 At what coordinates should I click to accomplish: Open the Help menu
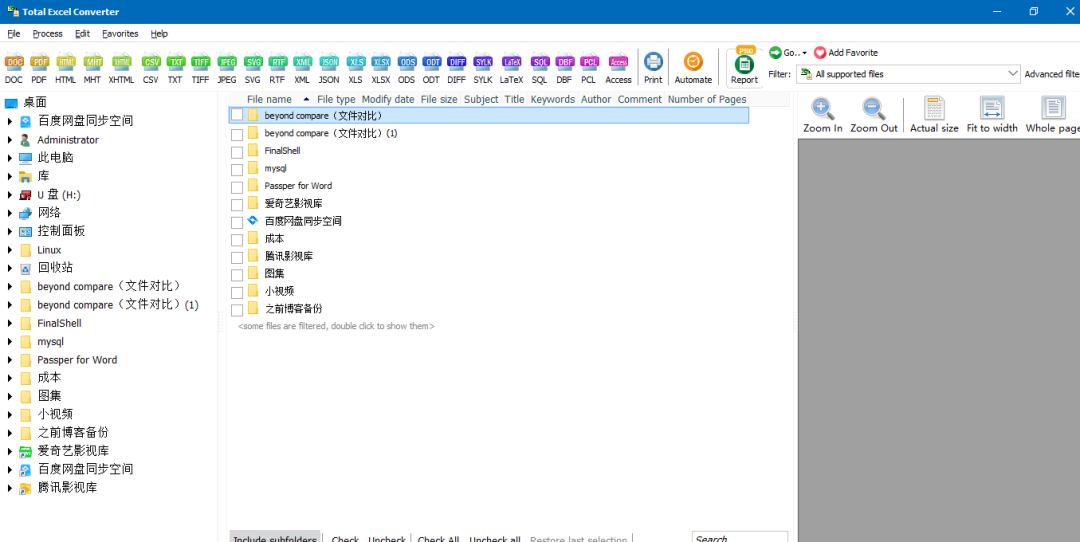pyautogui.click(x=159, y=33)
